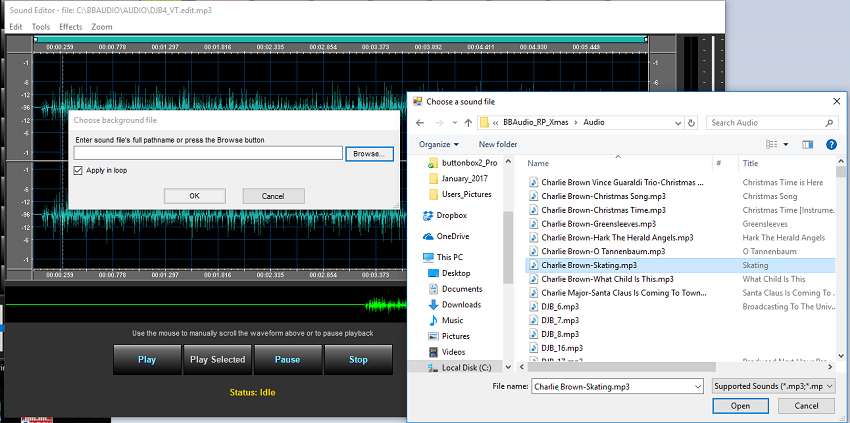Toggle the preview pane icon
The width and height of the screenshot is (850, 423).
tap(808, 144)
